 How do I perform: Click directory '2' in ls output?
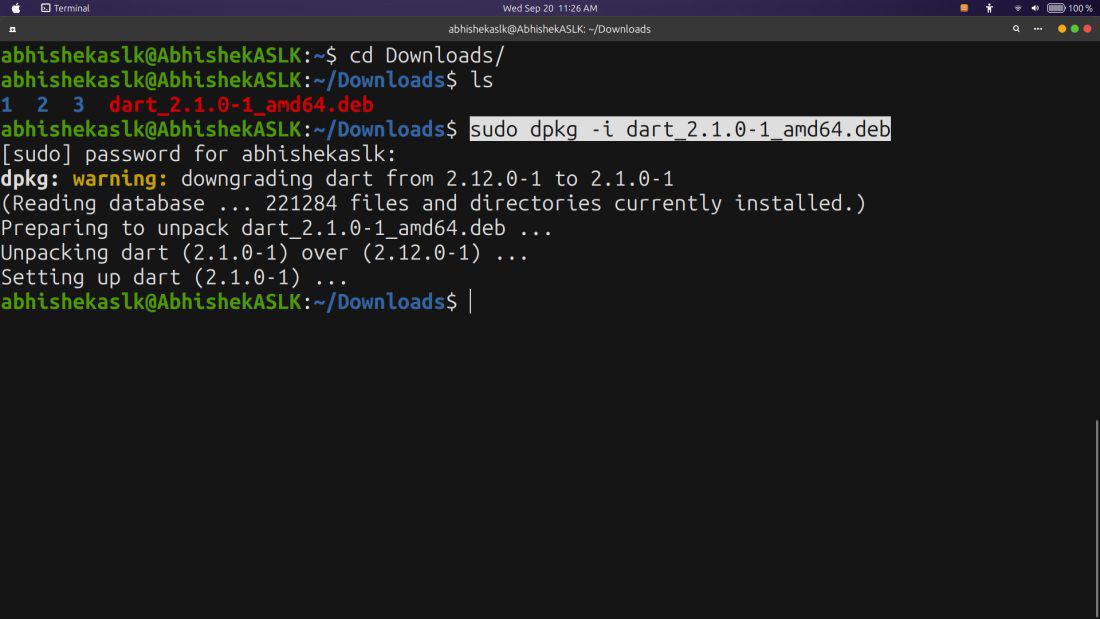coord(42,105)
